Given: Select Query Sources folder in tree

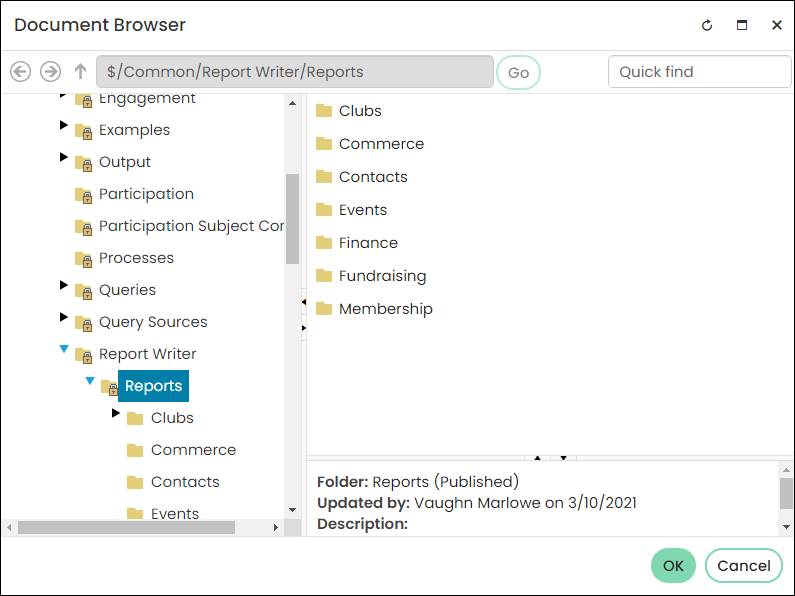Looking at the screenshot, I should [153, 322].
